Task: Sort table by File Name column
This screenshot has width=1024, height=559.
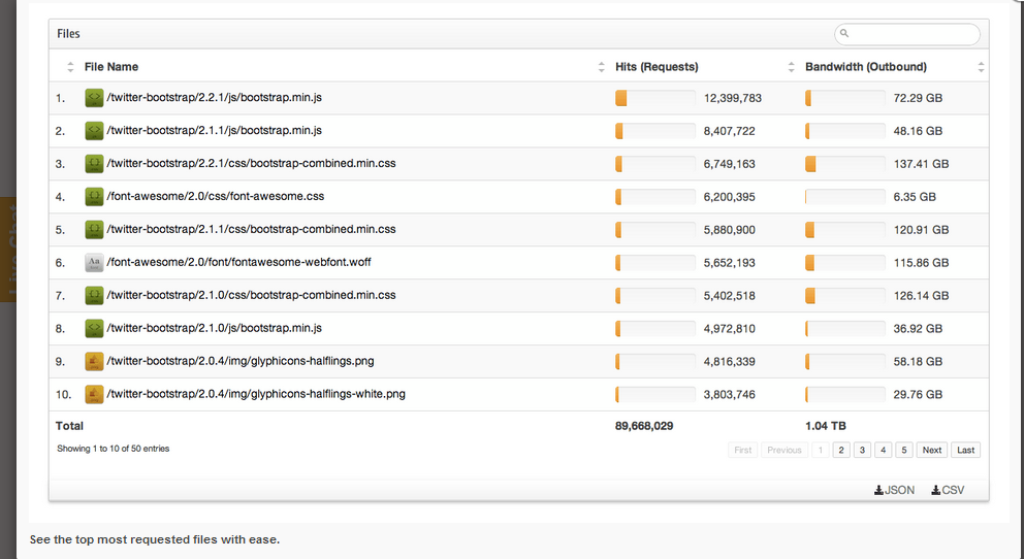Action: 111,67
